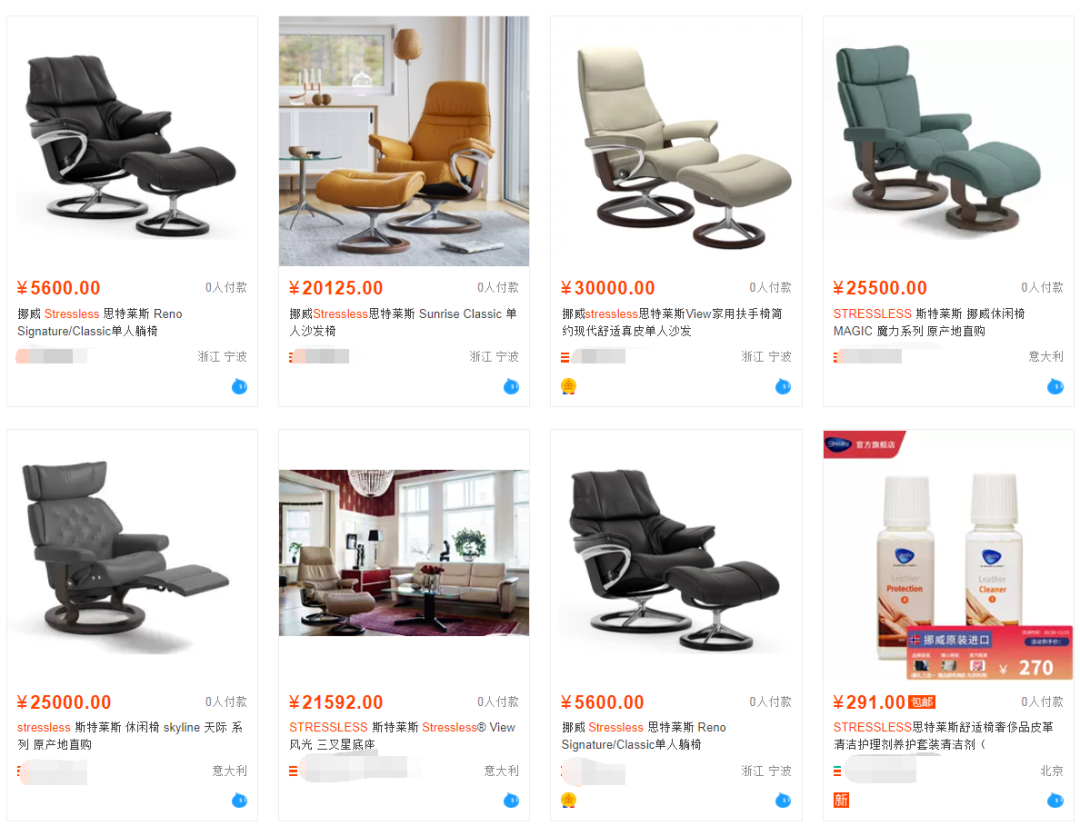
Task: Contact seller icon on MAGIC chair listing
Action: [x=1055, y=386]
